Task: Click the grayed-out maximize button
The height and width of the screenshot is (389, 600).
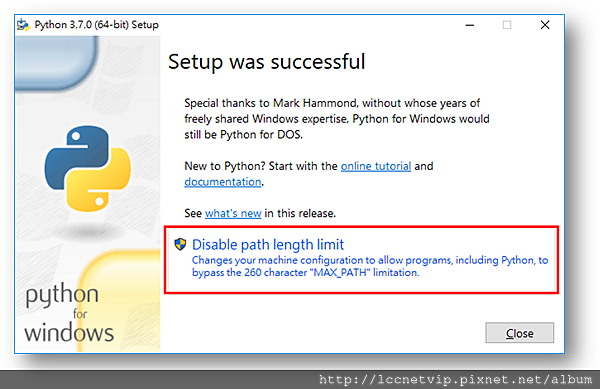Action: point(507,25)
